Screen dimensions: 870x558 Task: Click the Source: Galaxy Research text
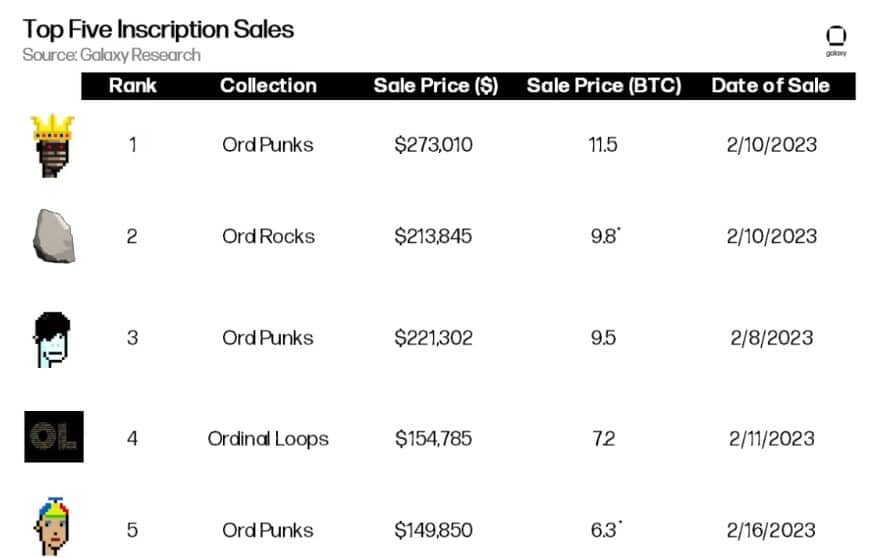tap(111, 55)
